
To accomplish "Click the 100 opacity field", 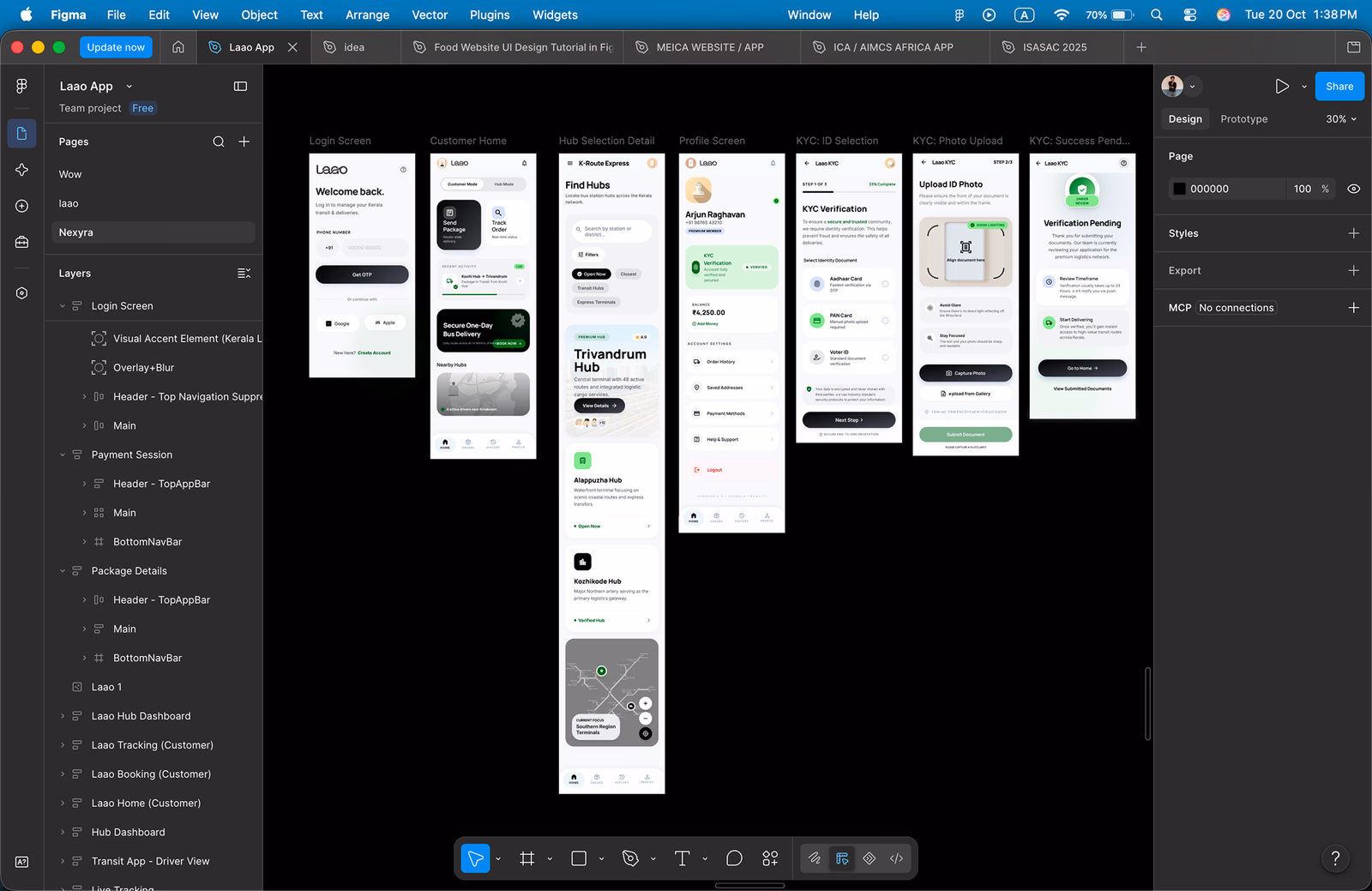I will (1303, 189).
